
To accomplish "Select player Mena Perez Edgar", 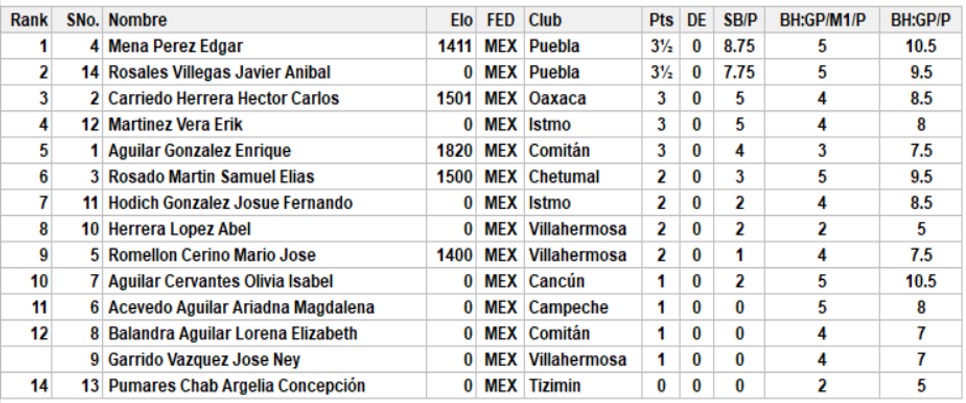I will (176, 46).
